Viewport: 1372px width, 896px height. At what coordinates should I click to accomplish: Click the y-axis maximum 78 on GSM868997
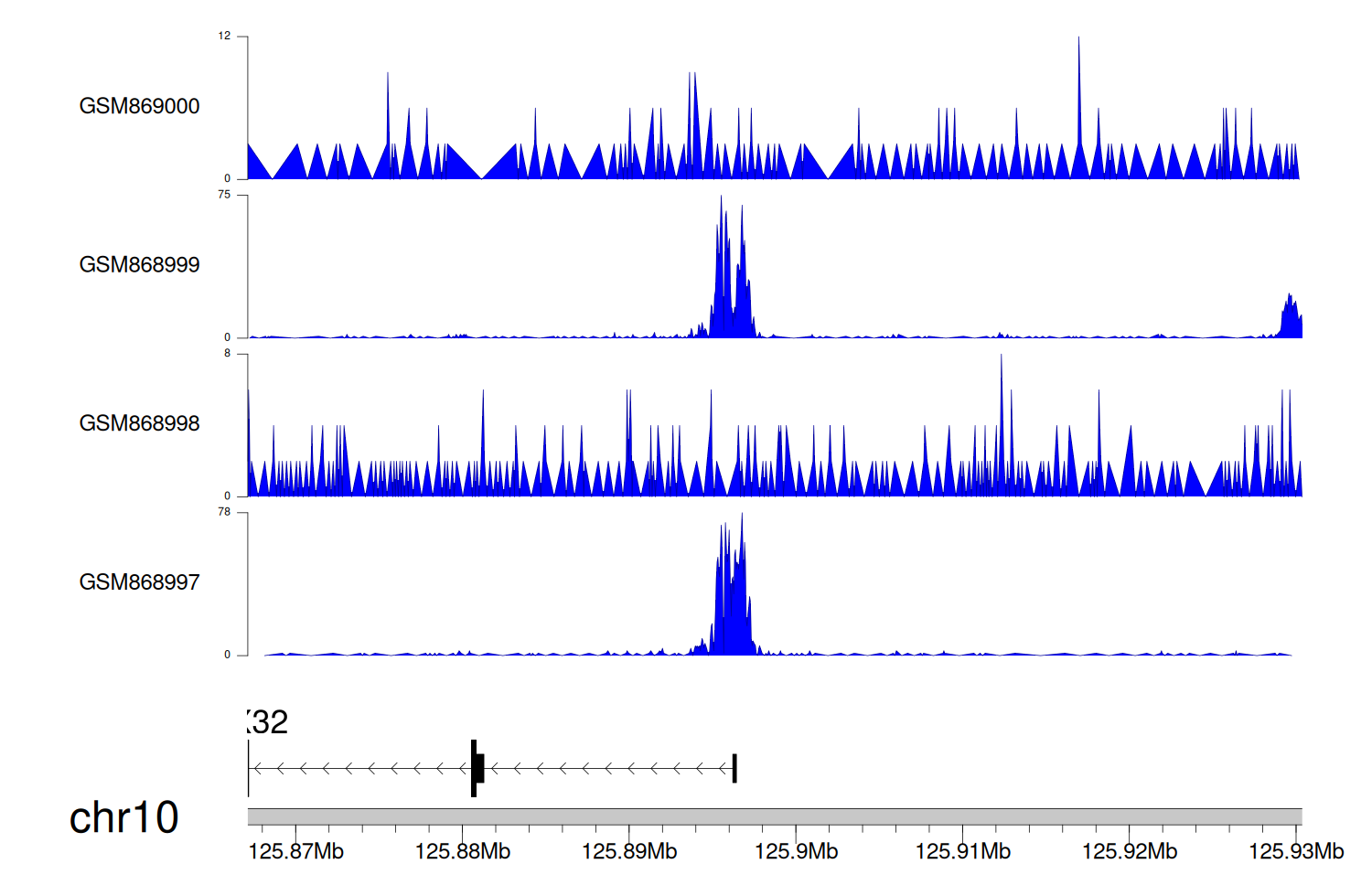click(224, 512)
